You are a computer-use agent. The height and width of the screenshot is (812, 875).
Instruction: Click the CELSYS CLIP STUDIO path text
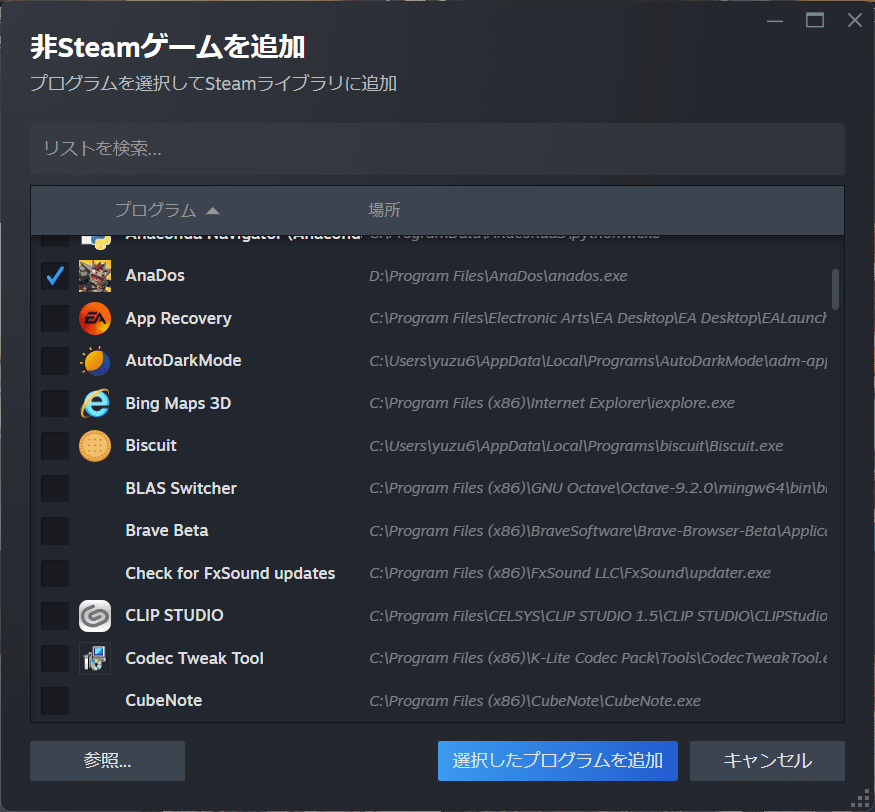(598, 616)
